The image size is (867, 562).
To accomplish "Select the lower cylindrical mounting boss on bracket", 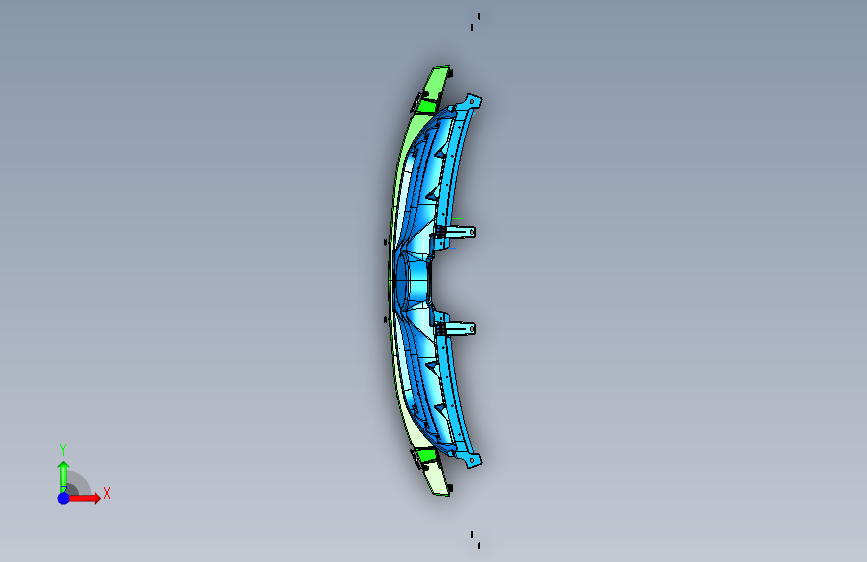I will pyautogui.click(x=461, y=329).
